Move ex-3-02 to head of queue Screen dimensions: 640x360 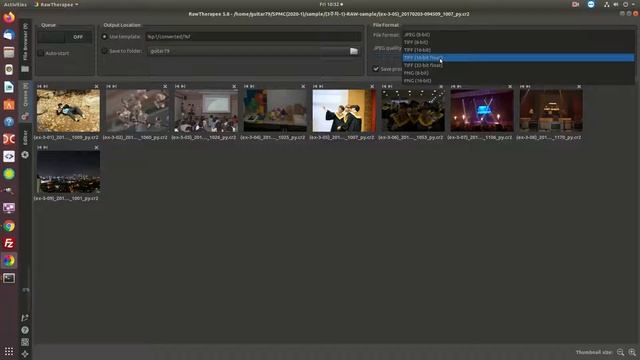(109, 87)
